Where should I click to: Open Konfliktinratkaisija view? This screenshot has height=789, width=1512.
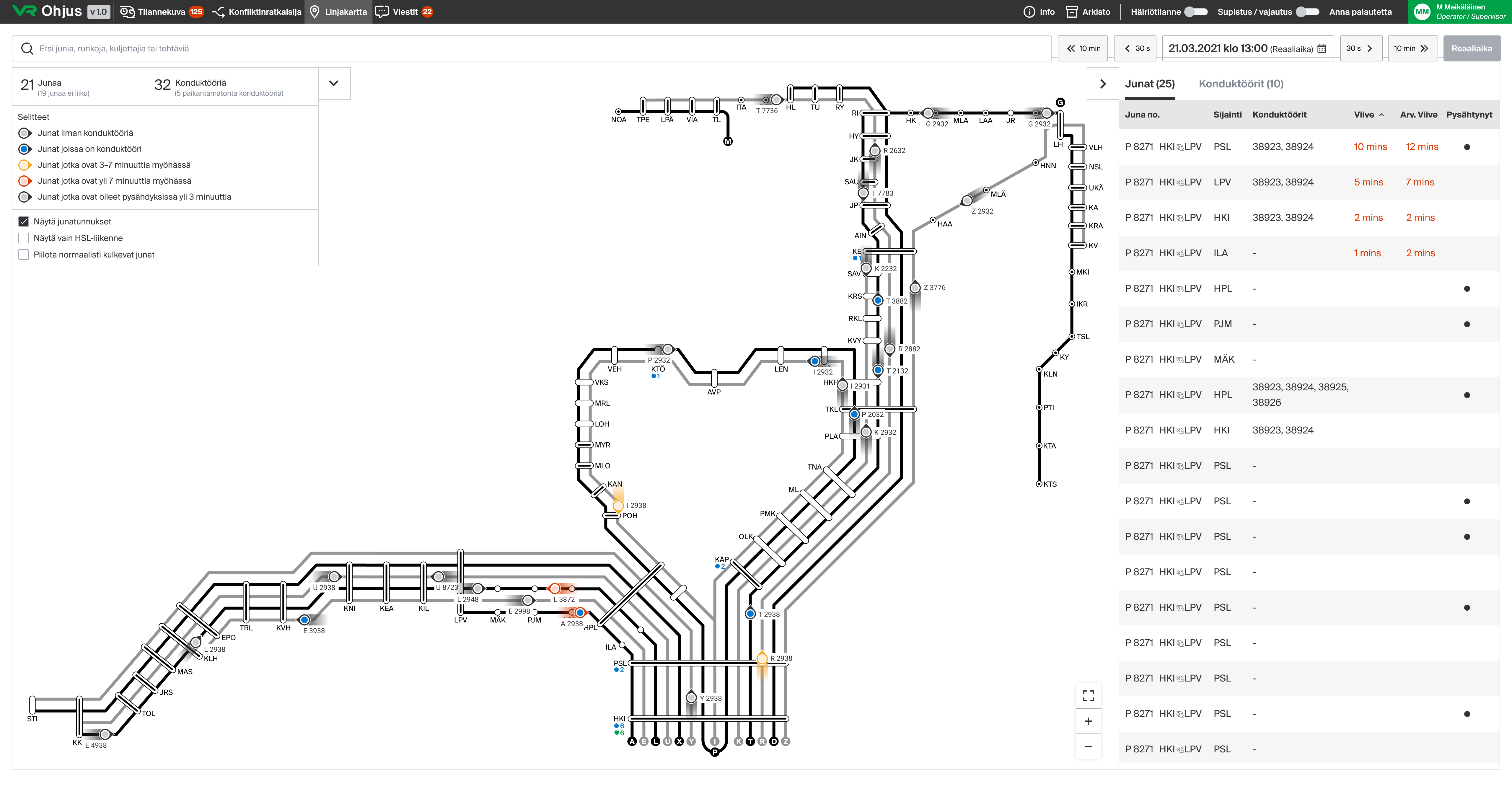coord(257,12)
